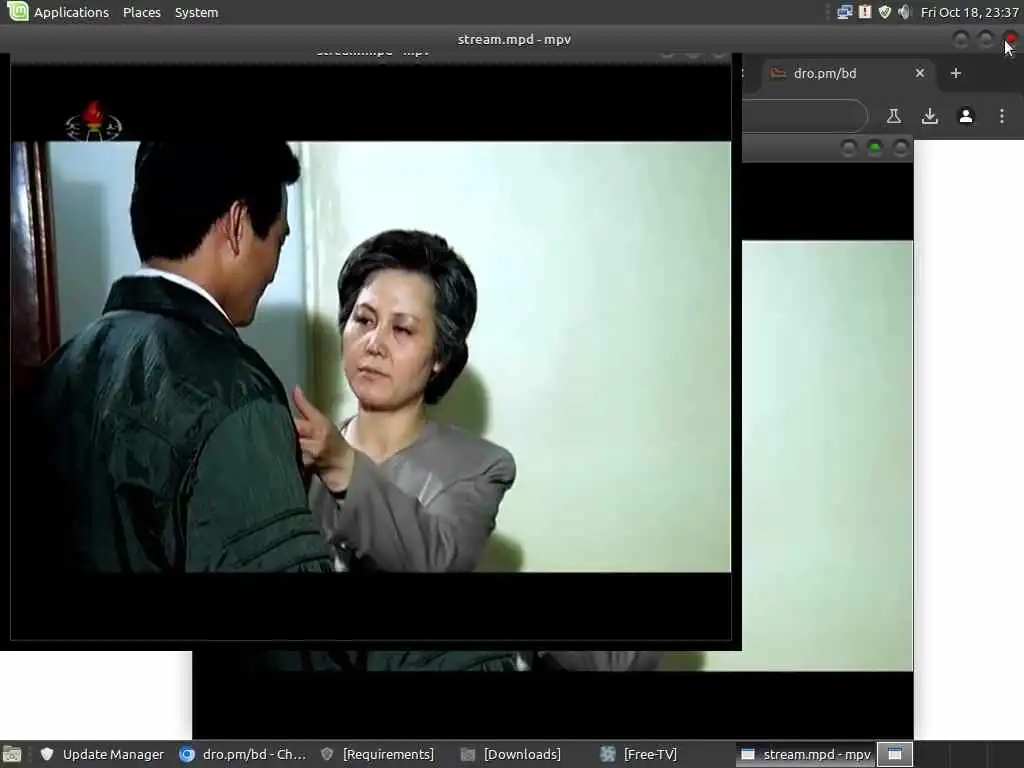This screenshot has width=1024, height=768.
Task: Open the Linux Mint menu logo
Action: pyautogui.click(x=17, y=11)
